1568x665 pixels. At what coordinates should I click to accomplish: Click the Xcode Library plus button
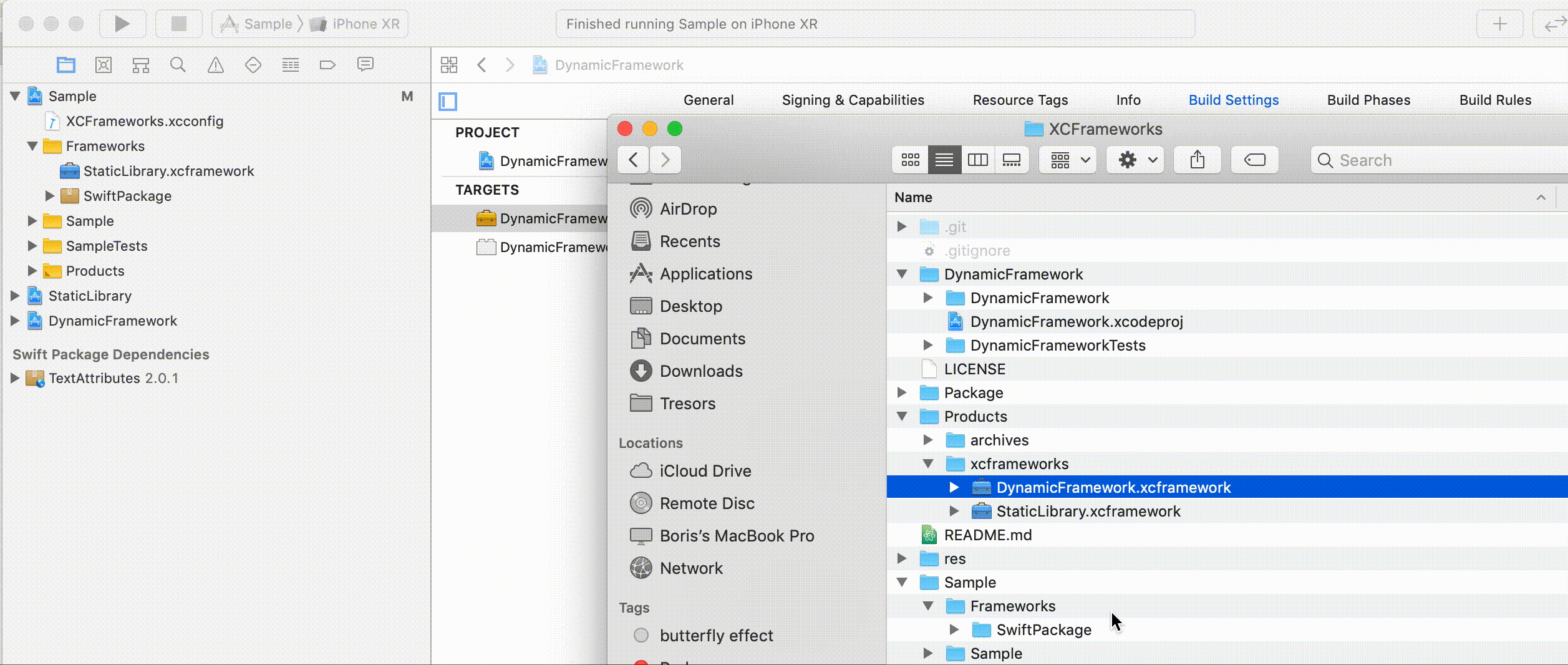[x=1500, y=24]
